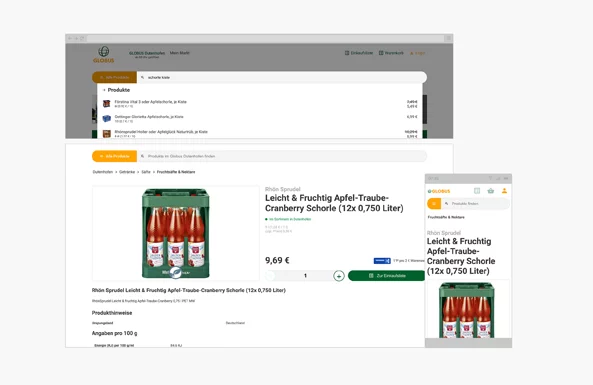Select the 'Angaben pro 100 g' heading
The width and height of the screenshot is (593, 385).
[x=115, y=333]
